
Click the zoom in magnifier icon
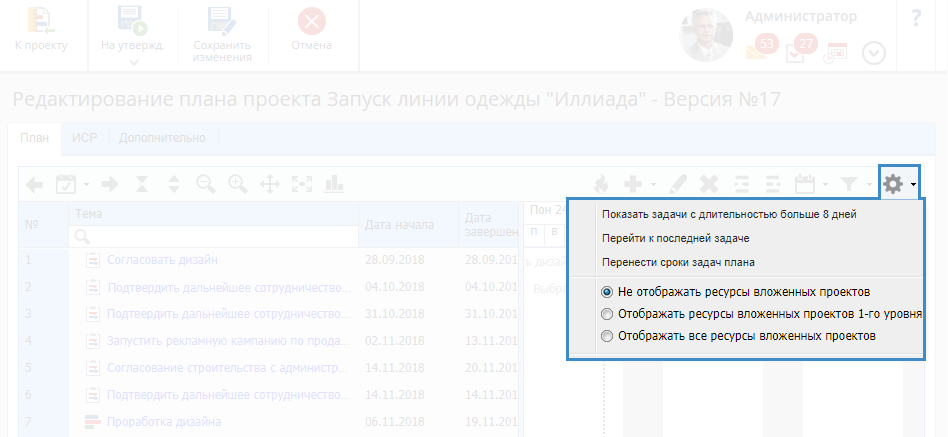tap(237, 184)
